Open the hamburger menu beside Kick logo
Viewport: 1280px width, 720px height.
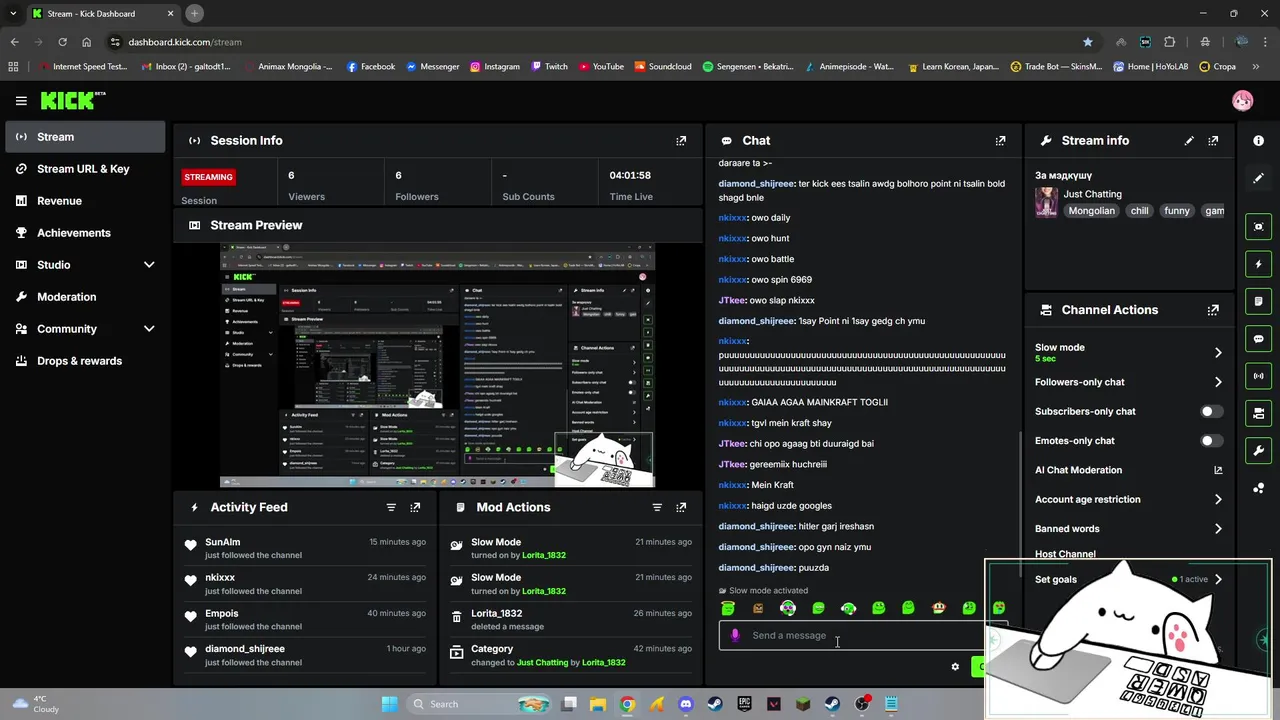pos(21,101)
